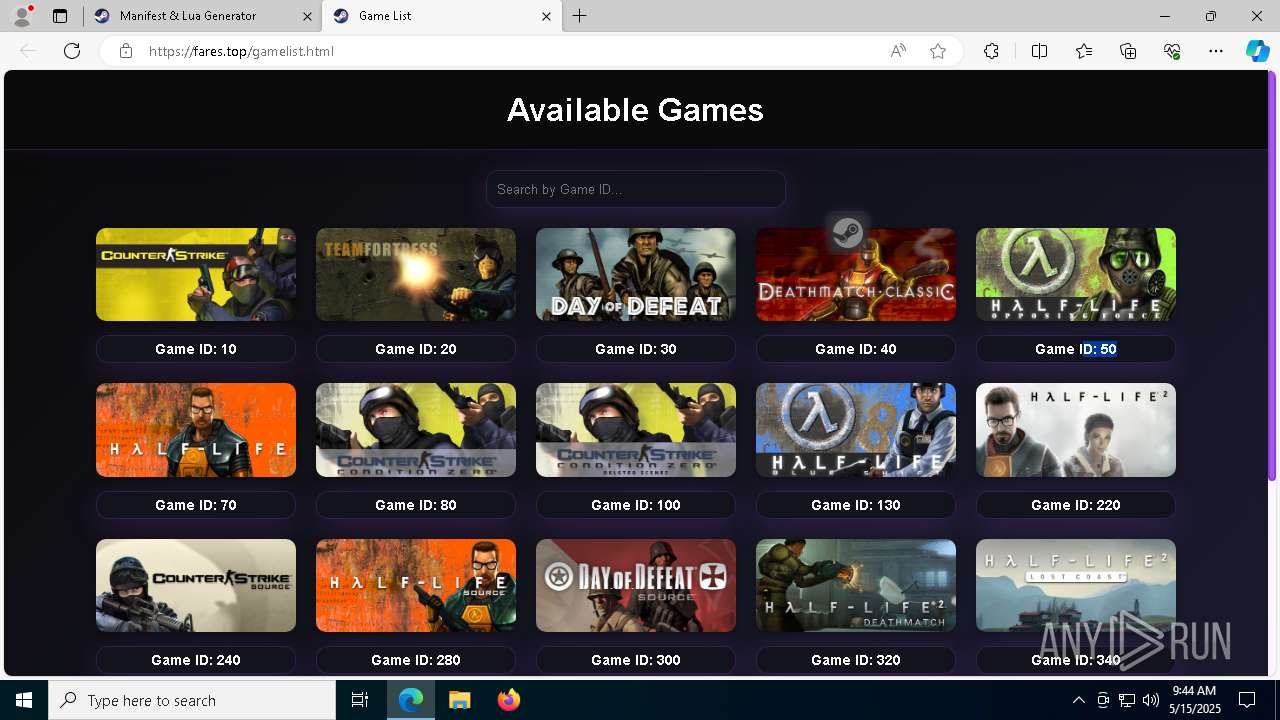
Task: Open Half-Life 2 Lost Coast thumbnail
Action: tap(1076, 585)
